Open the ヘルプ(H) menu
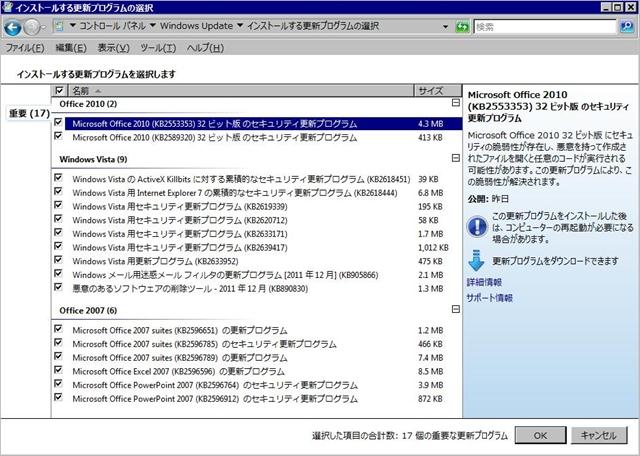This screenshot has height=456, width=640. point(205,48)
